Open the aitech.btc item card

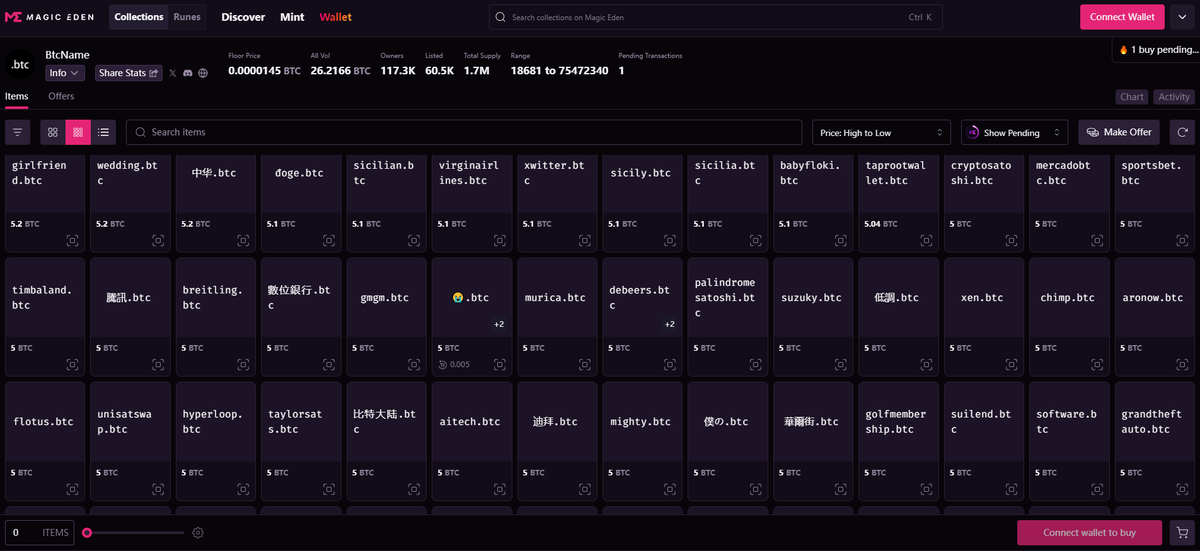(x=472, y=442)
